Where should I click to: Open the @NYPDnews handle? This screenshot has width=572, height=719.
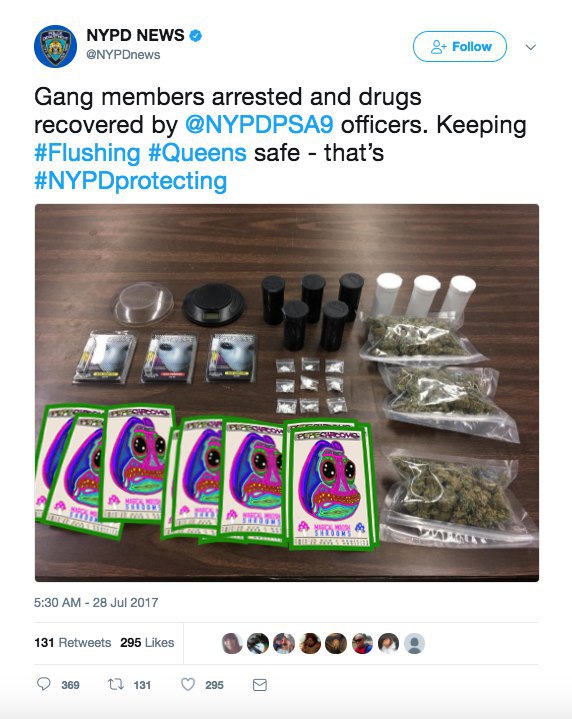(x=123, y=55)
